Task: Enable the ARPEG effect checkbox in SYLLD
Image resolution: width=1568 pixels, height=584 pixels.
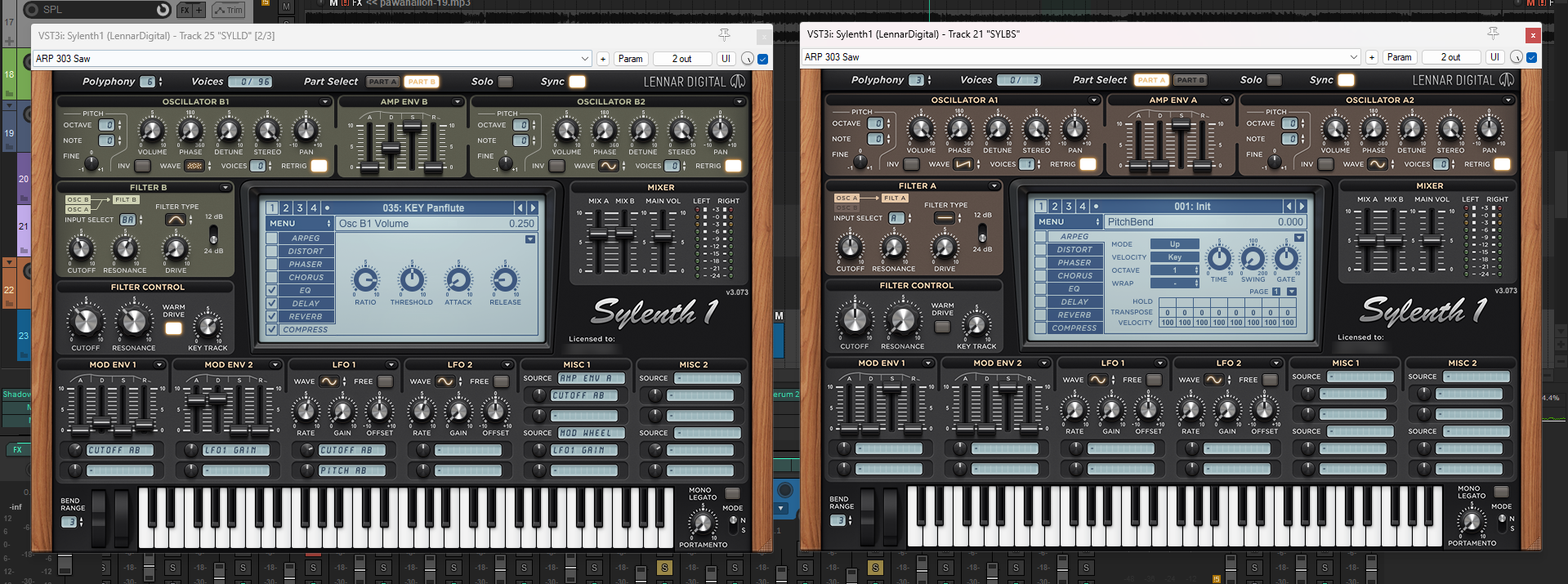Action: coord(272,239)
